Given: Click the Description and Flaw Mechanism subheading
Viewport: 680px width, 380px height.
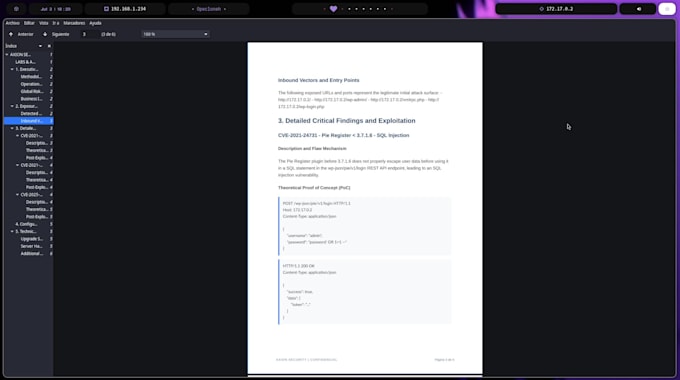Looking at the screenshot, I should tap(312, 148).
